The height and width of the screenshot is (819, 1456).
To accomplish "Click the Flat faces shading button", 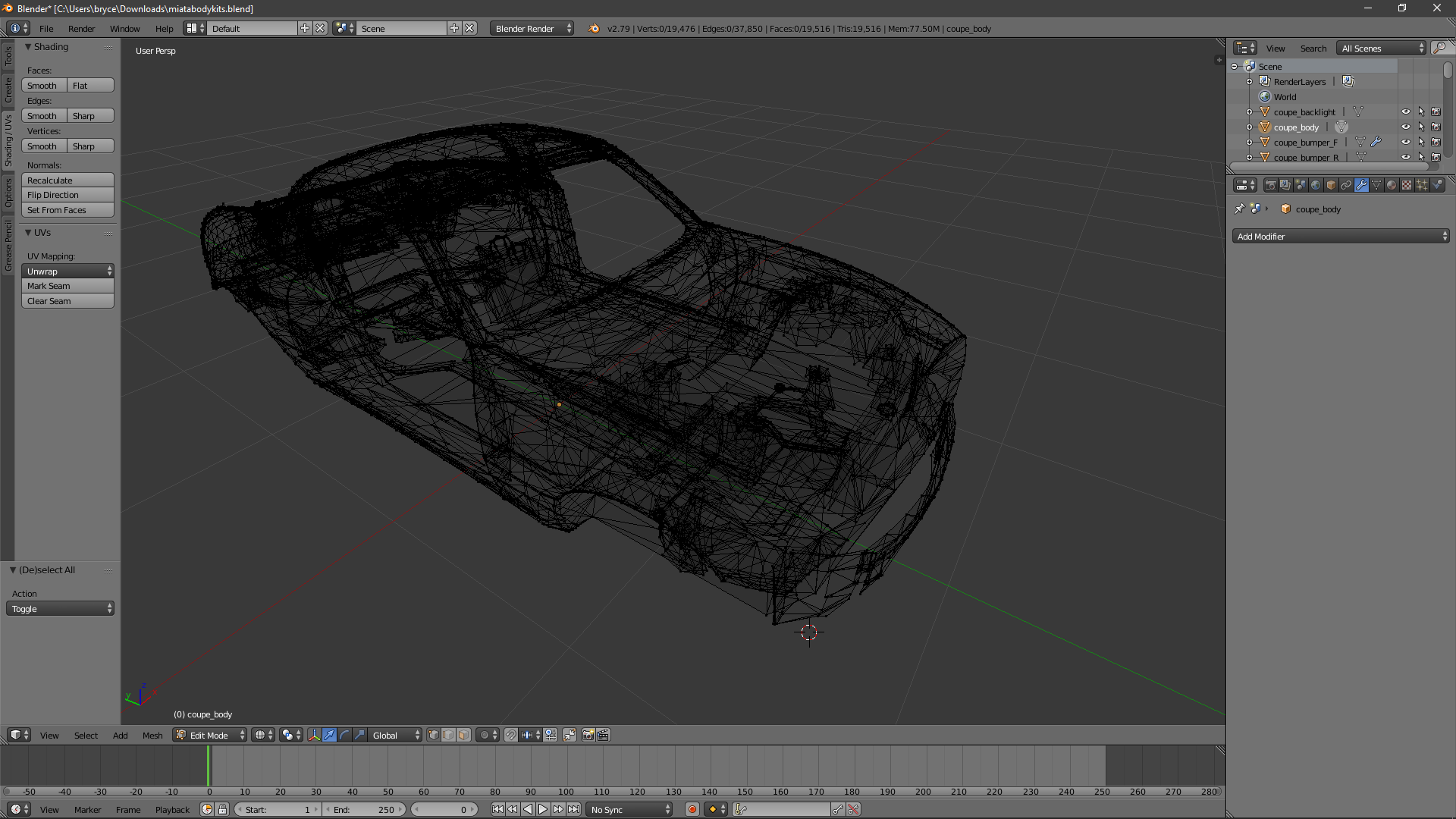I will [91, 86].
